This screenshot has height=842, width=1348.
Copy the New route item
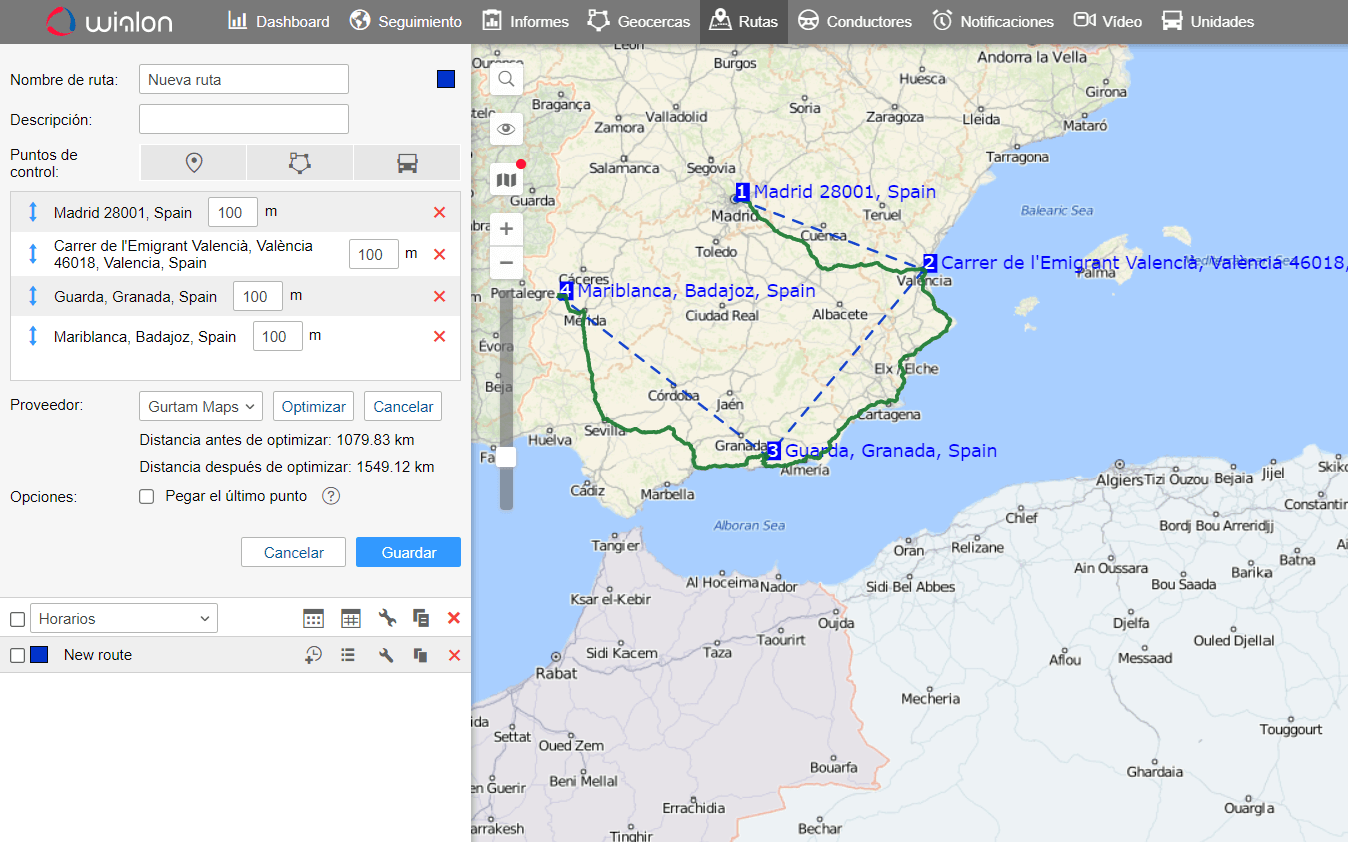click(421, 655)
